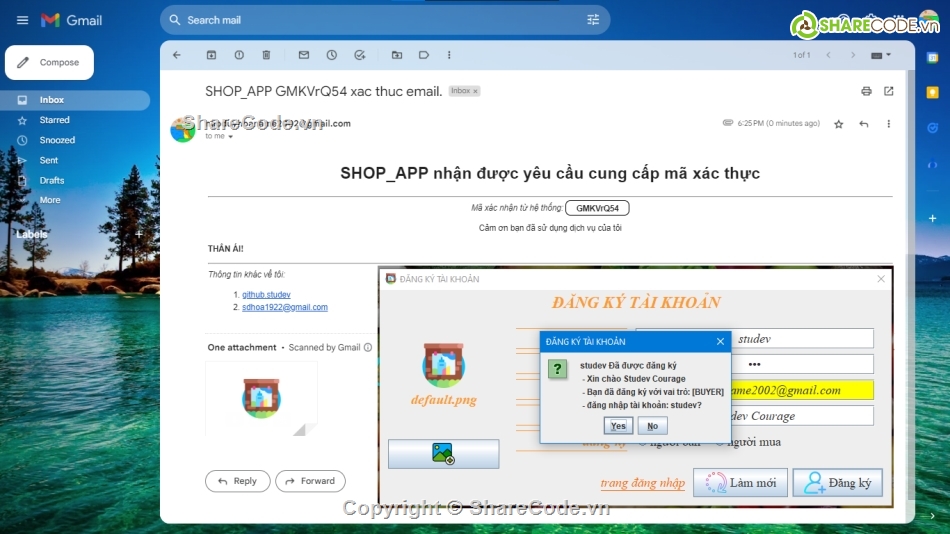Click the add image button under default.png

[443, 453]
